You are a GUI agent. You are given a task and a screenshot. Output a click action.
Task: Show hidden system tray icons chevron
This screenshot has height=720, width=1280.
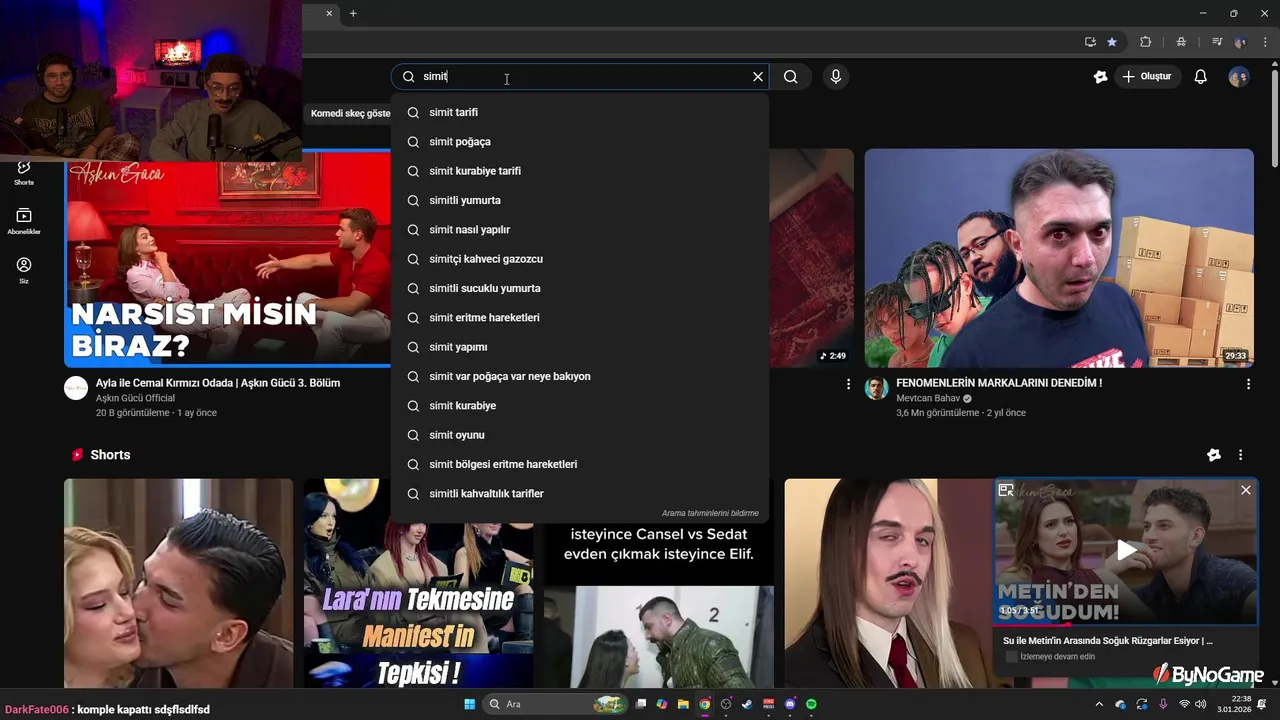tap(1099, 704)
